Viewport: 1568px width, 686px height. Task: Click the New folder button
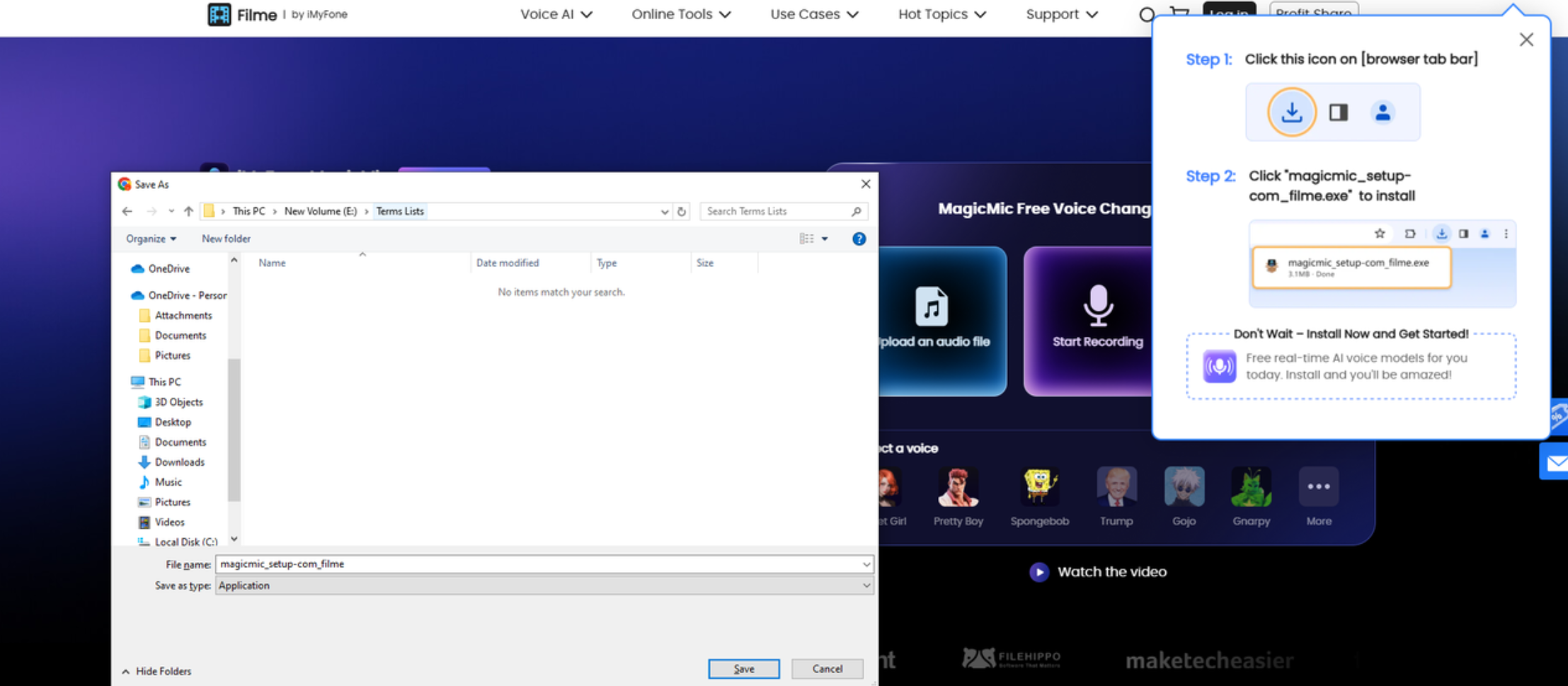click(226, 239)
